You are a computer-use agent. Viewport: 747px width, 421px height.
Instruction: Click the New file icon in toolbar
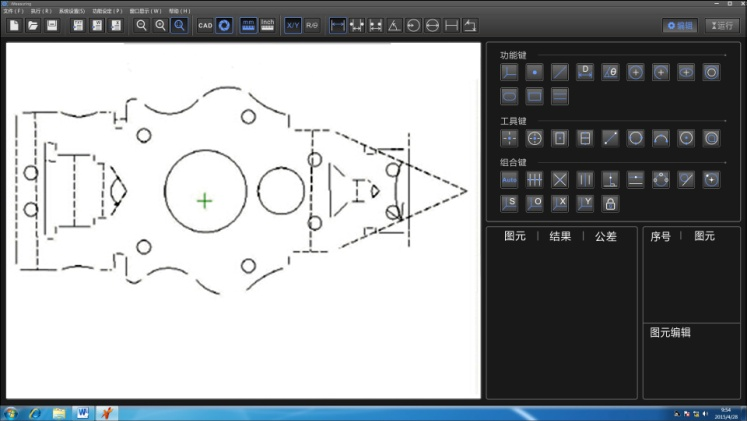click(15, 25)
